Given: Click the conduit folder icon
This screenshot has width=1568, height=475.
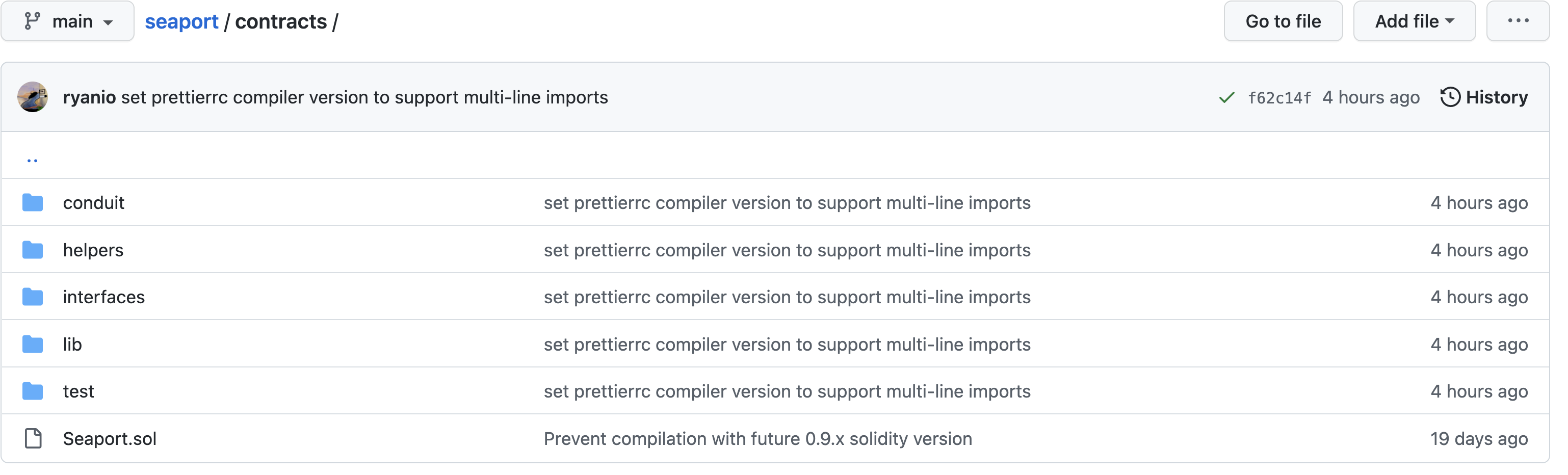Looking at the screenshot, I should [32, 203].
